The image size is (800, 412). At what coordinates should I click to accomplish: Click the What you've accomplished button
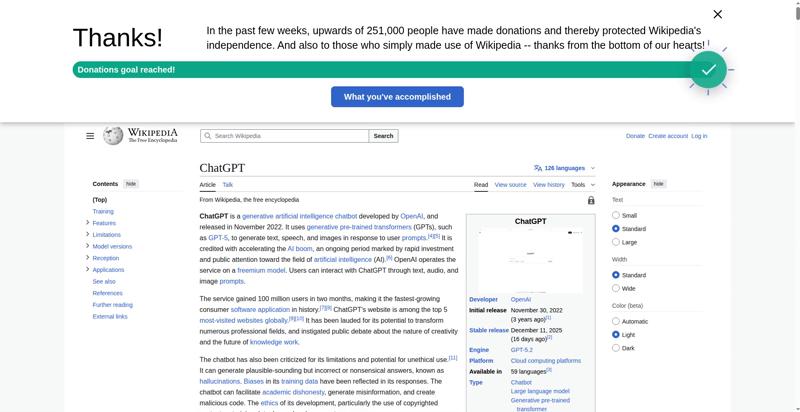coord(397,97)
